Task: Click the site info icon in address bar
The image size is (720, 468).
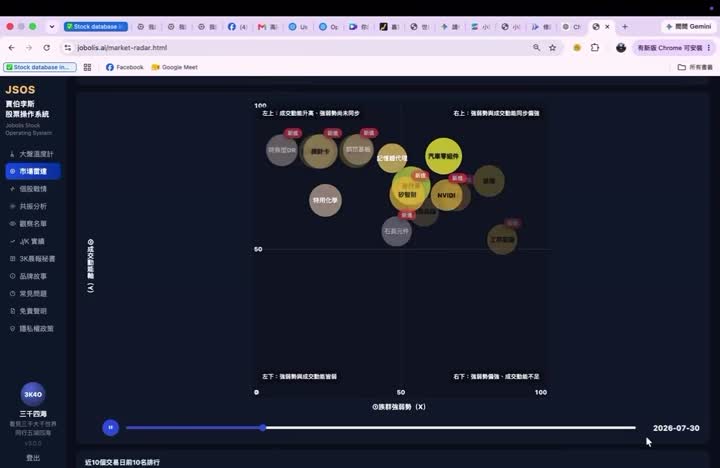Action: (68, 47)
